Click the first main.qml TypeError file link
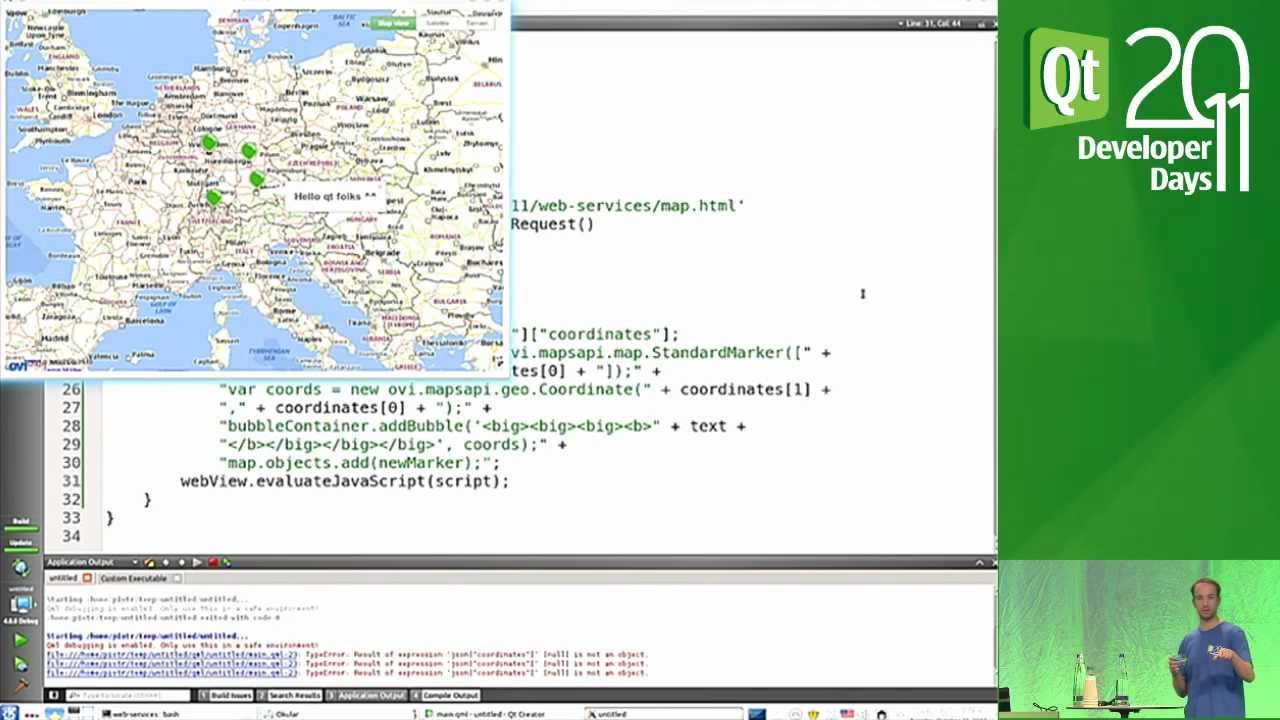 point(171,655)
